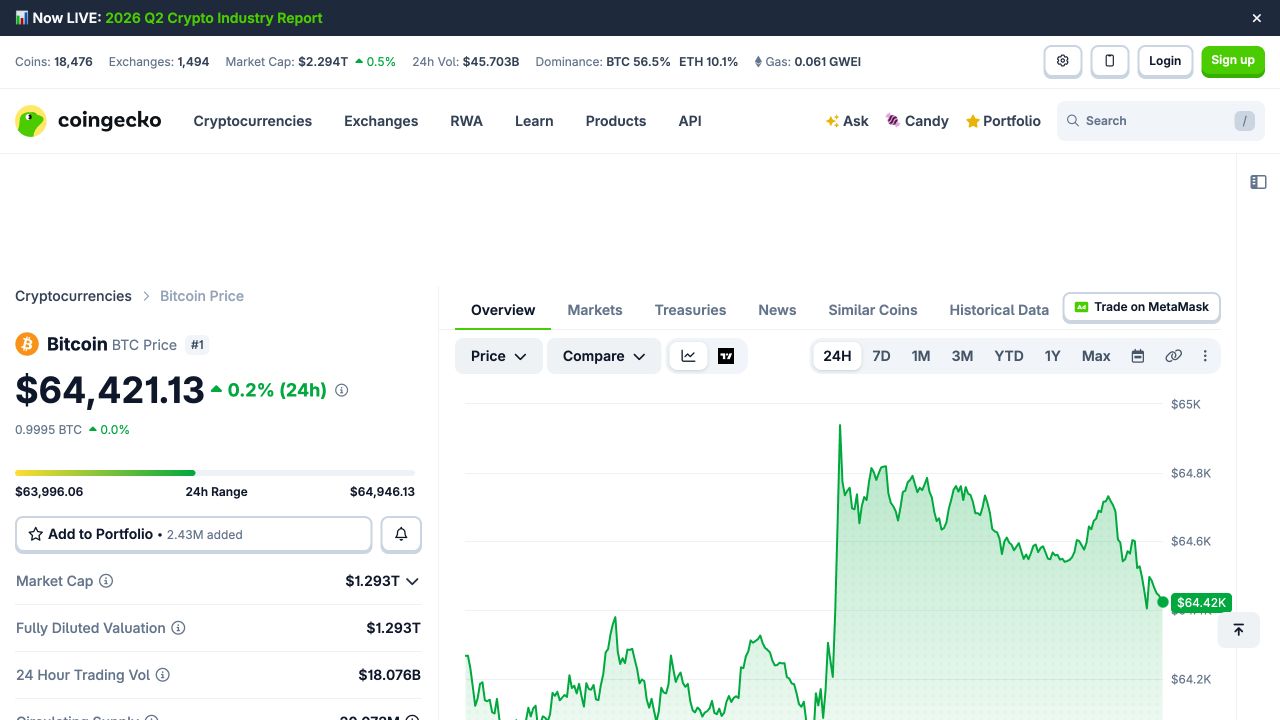This screenshot has width=1280, height=720.
Task: Select the TradingView chart icon
Action: [726, 356]
